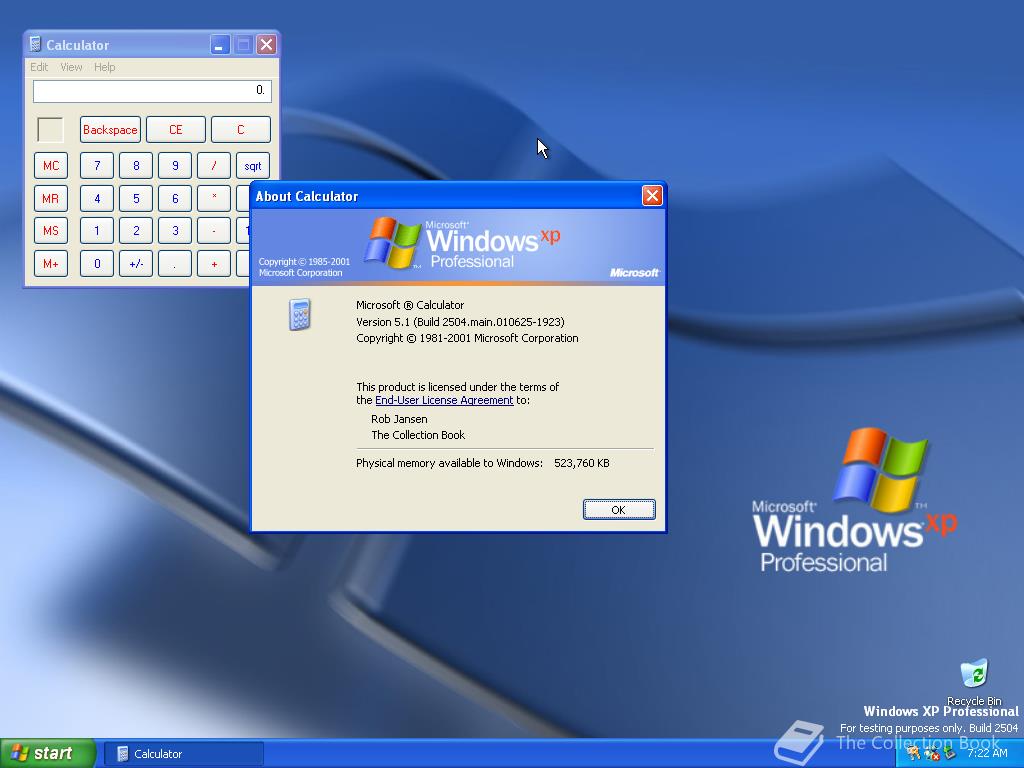Click the CE button in Calculator
1024x768 pixels.
coord(176,130)
